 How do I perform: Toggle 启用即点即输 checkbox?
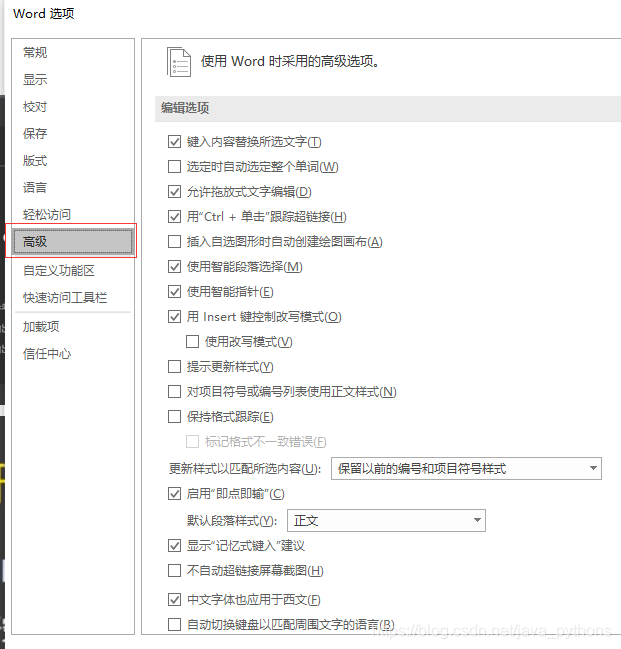point(174,493)
